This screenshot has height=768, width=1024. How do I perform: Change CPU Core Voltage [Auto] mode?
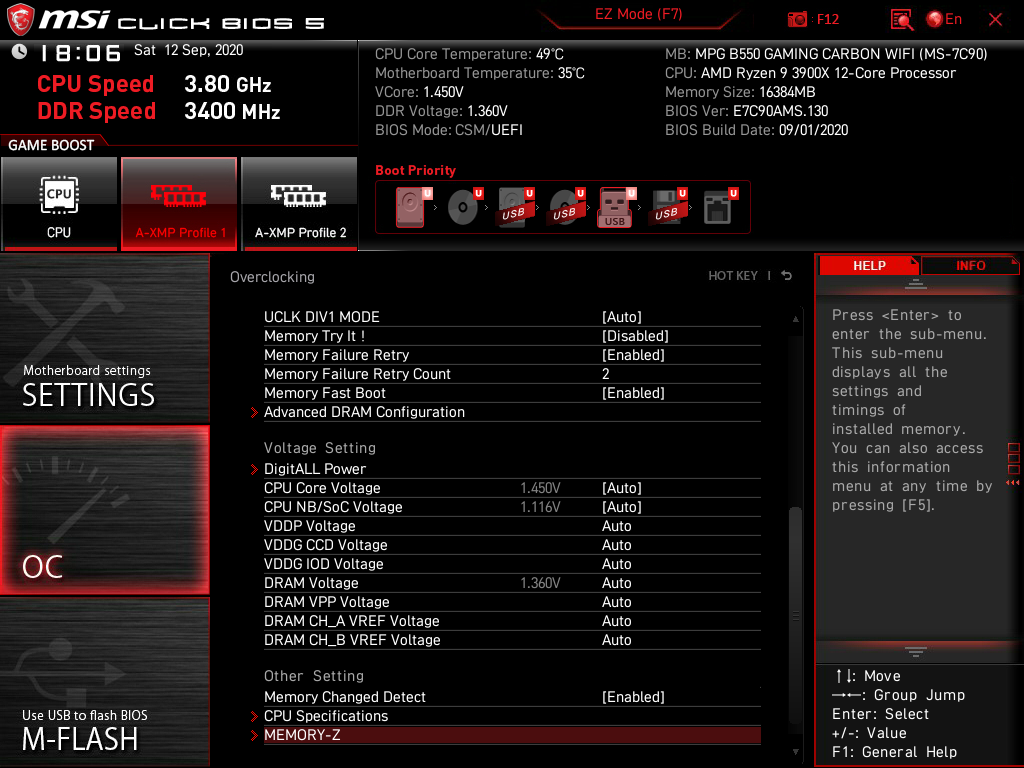[x=622, y=488]
